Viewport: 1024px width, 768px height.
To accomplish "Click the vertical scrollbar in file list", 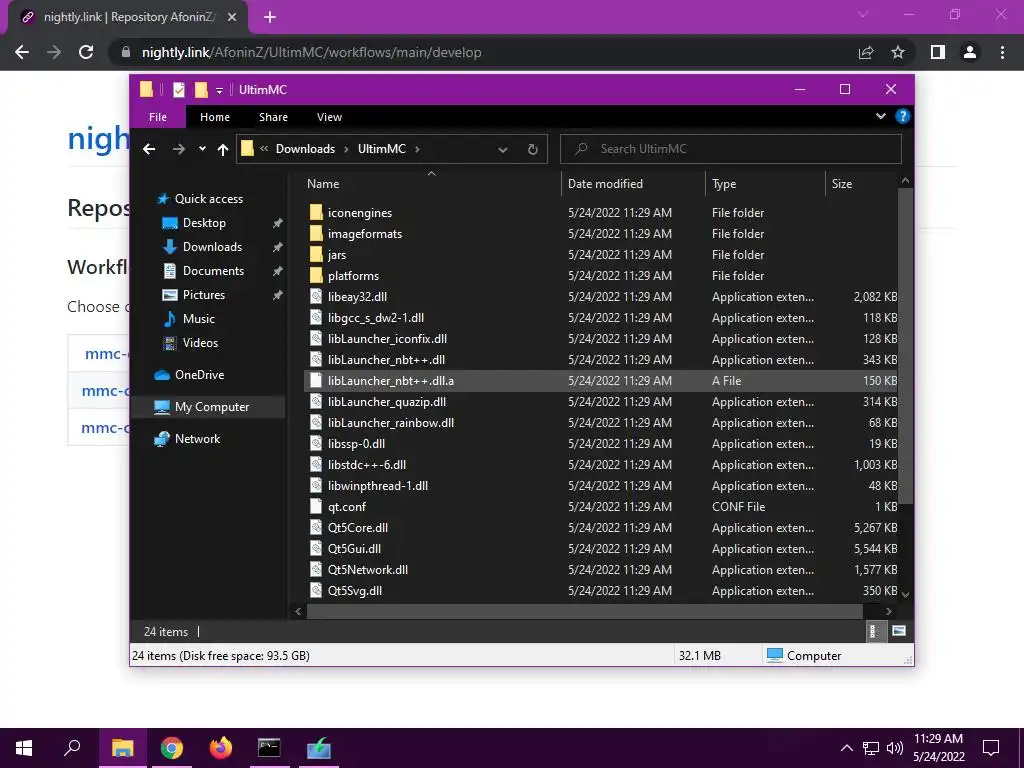I will tap(905, 346).
